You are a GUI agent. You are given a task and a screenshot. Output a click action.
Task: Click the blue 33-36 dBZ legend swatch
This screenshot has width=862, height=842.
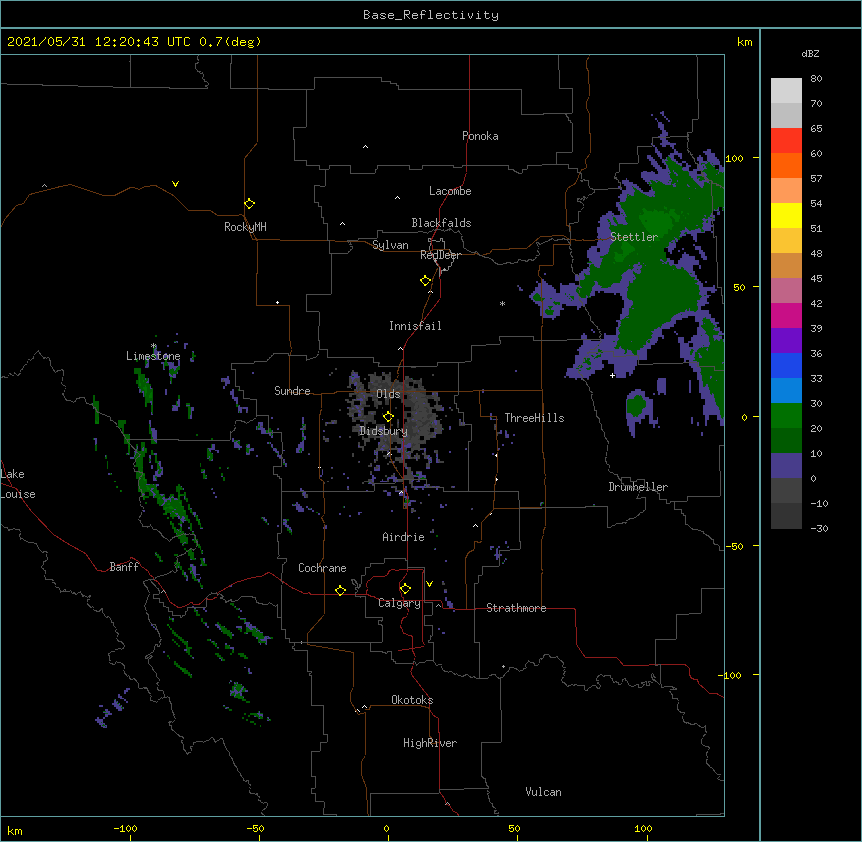(786, 365)
